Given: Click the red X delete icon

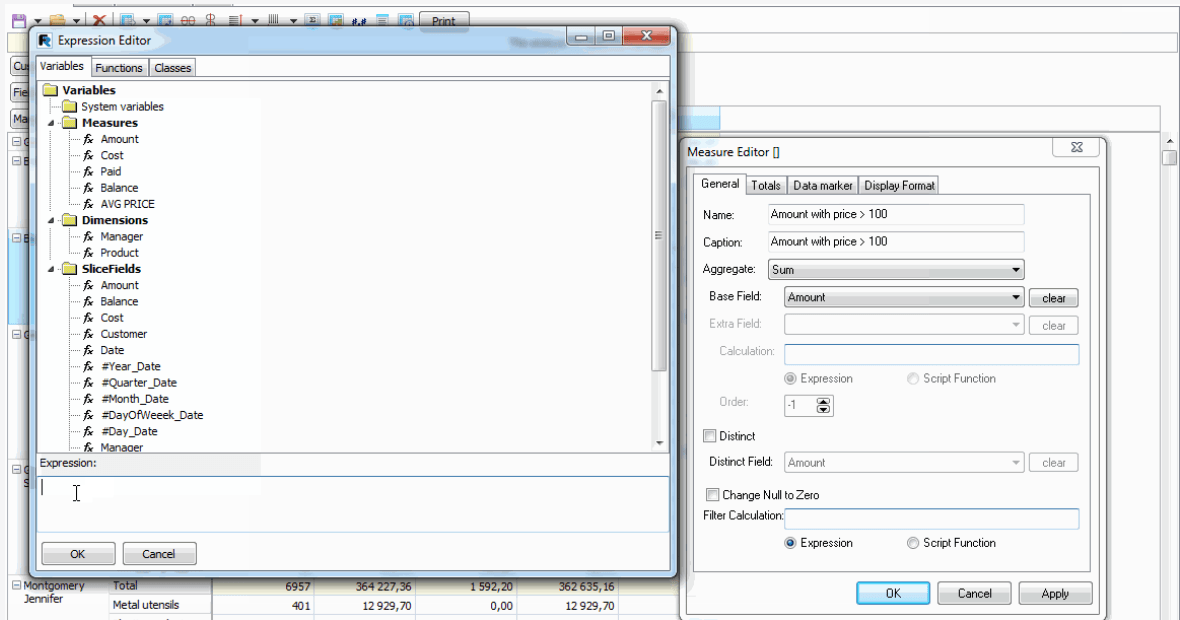Looking at the screenshot, I should [x=99, y=19].
